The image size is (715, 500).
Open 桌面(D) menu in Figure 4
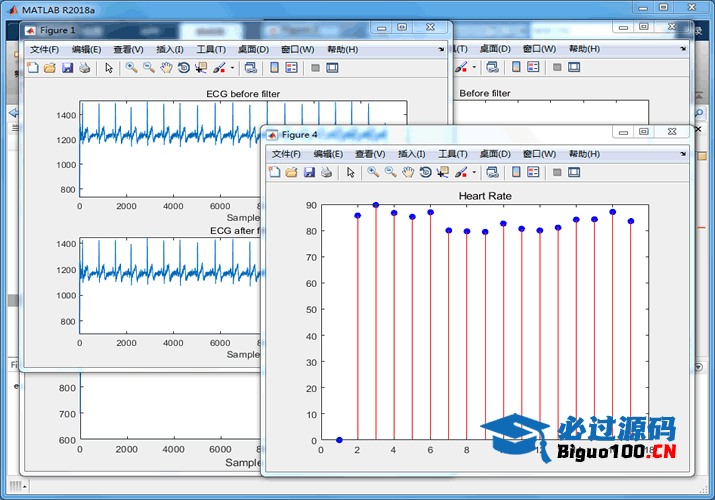(x=495, y=154)
